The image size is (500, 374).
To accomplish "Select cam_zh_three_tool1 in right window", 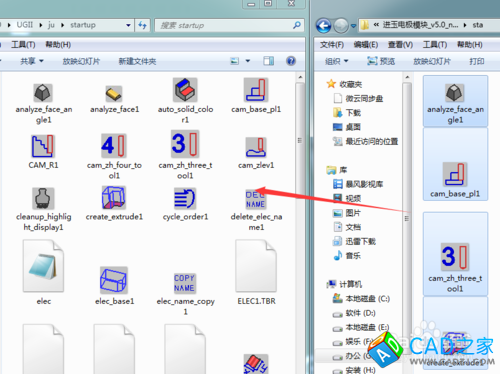I will [x=455, y=254].
